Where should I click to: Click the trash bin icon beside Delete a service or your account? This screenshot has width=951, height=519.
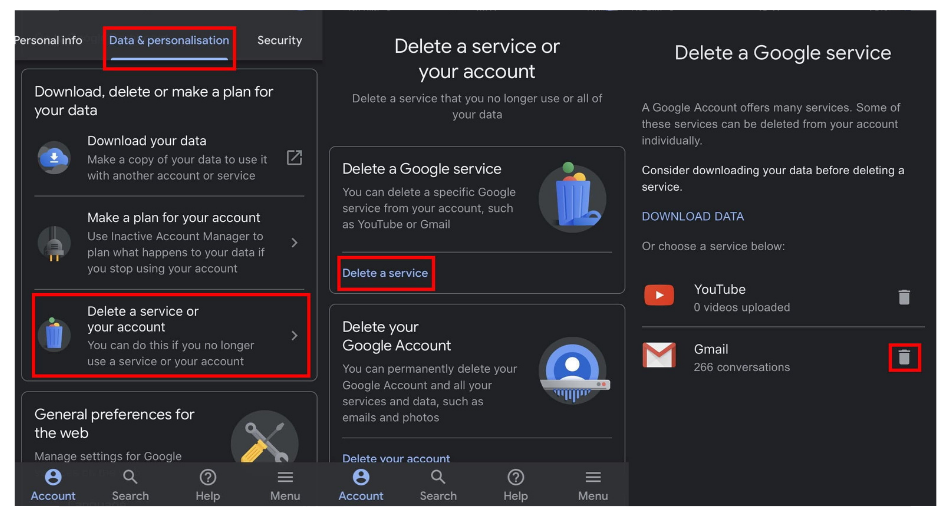pos(54,334)
